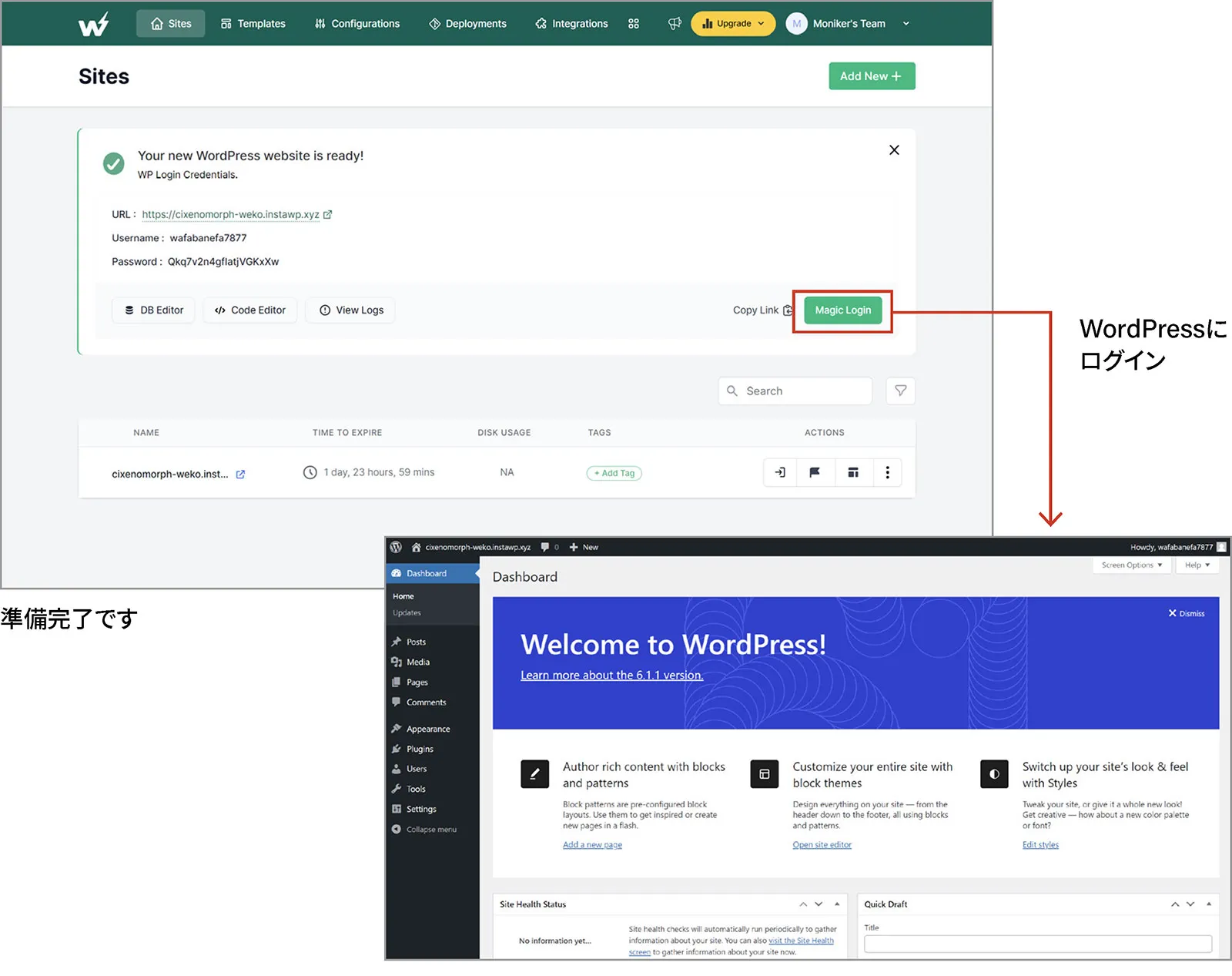Close the website ready notification
Image resolution: width=1232 pixels, height=976 pixels.
pos(894,150)
